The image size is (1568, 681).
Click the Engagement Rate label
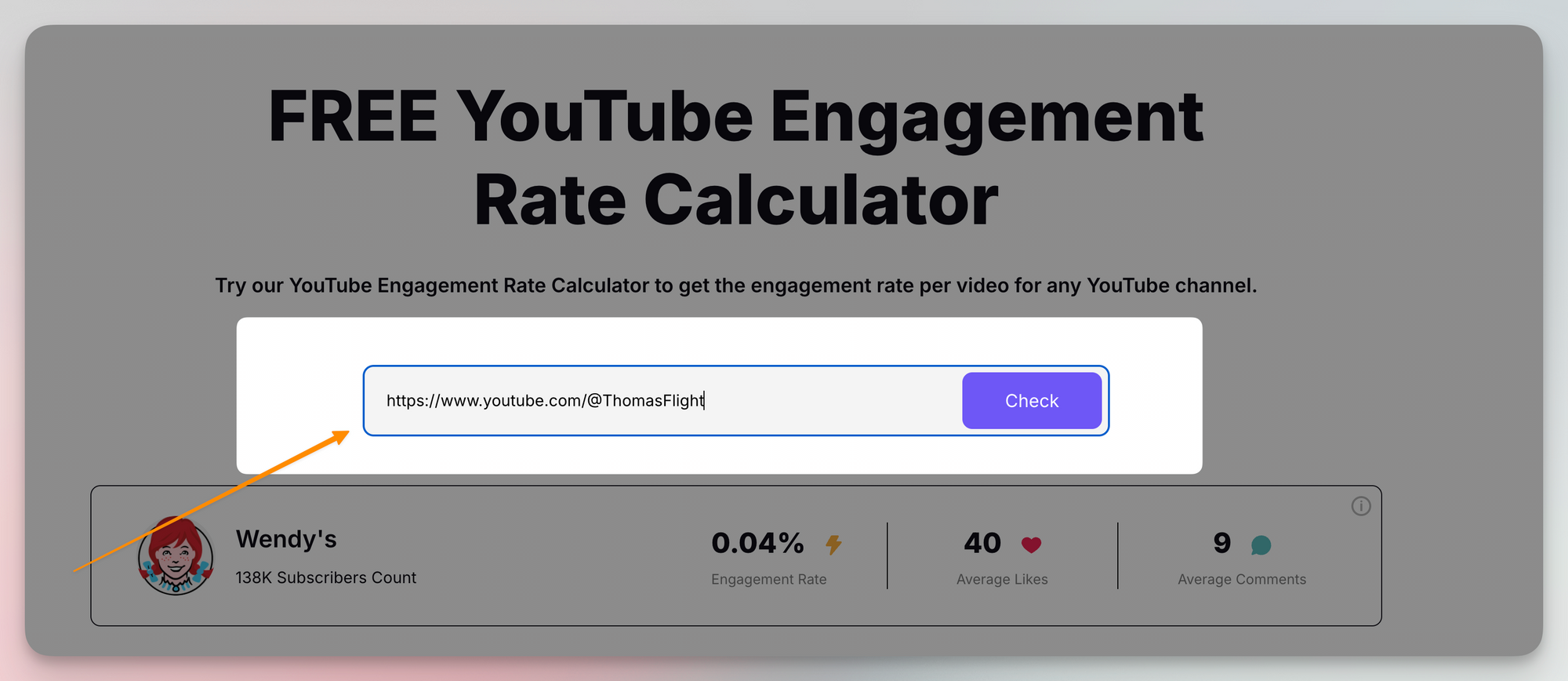tap(768, 579)
